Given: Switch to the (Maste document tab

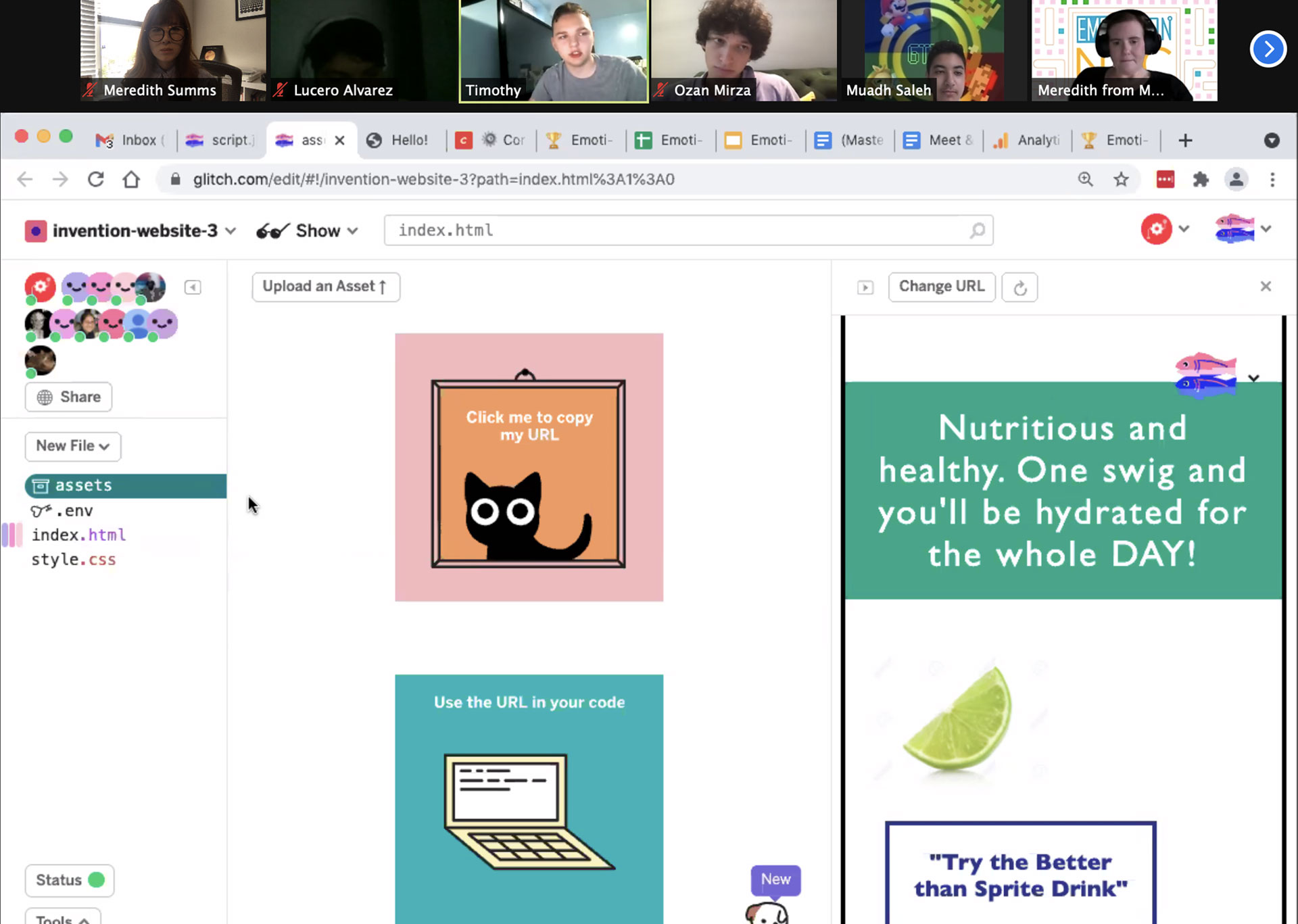Looking at the screenshot, I should [849, 140].
